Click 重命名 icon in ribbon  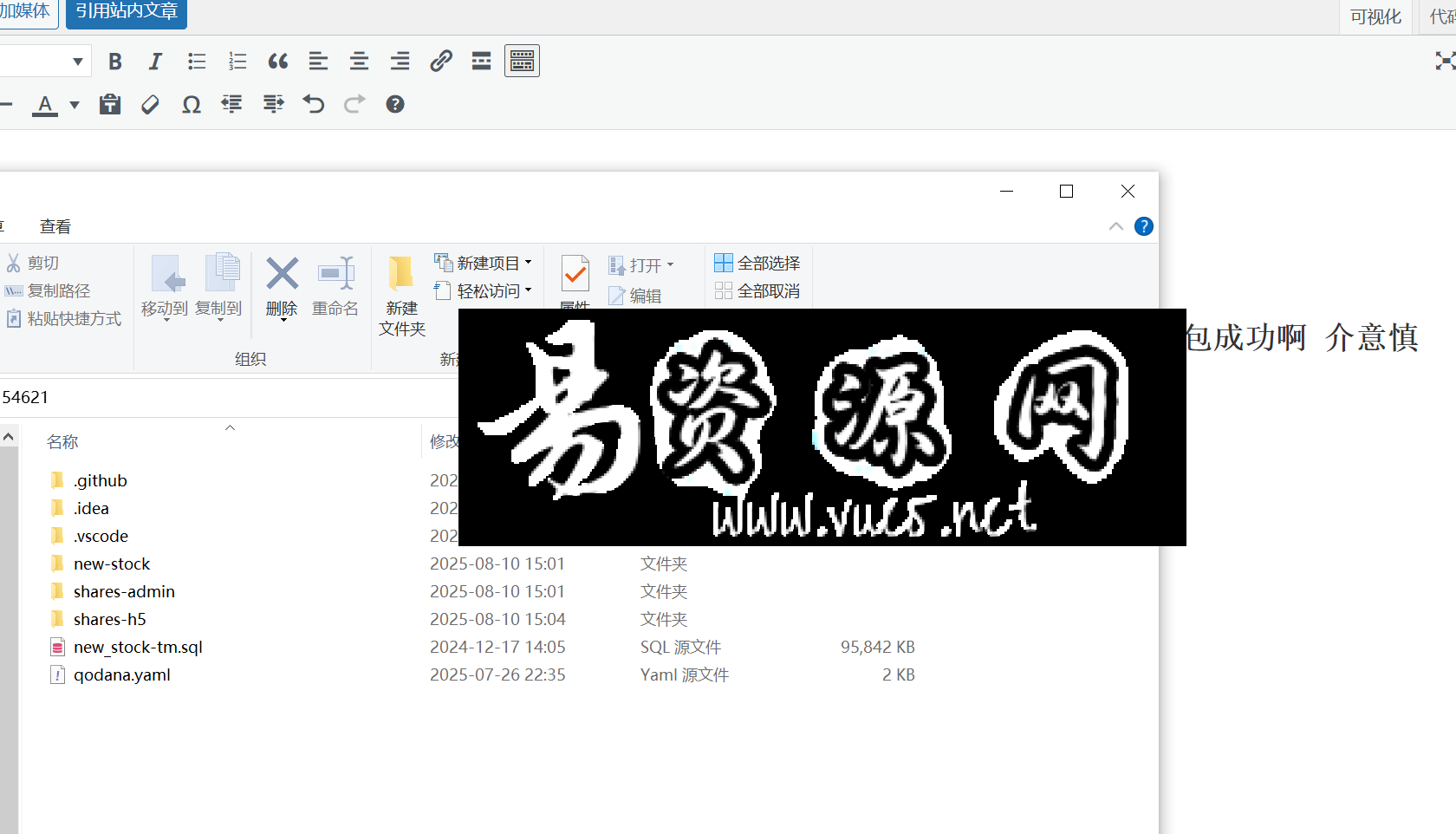335,286
